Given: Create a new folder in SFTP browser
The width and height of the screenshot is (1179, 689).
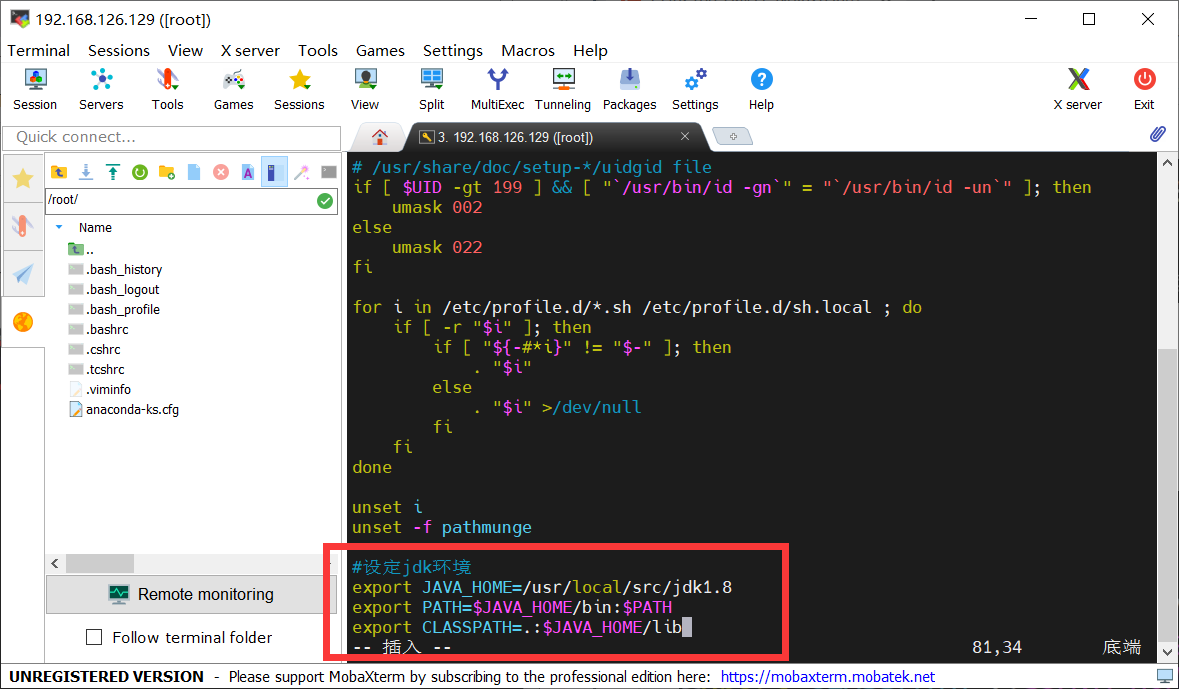Looking at the screenshot, I should point(167,172).
